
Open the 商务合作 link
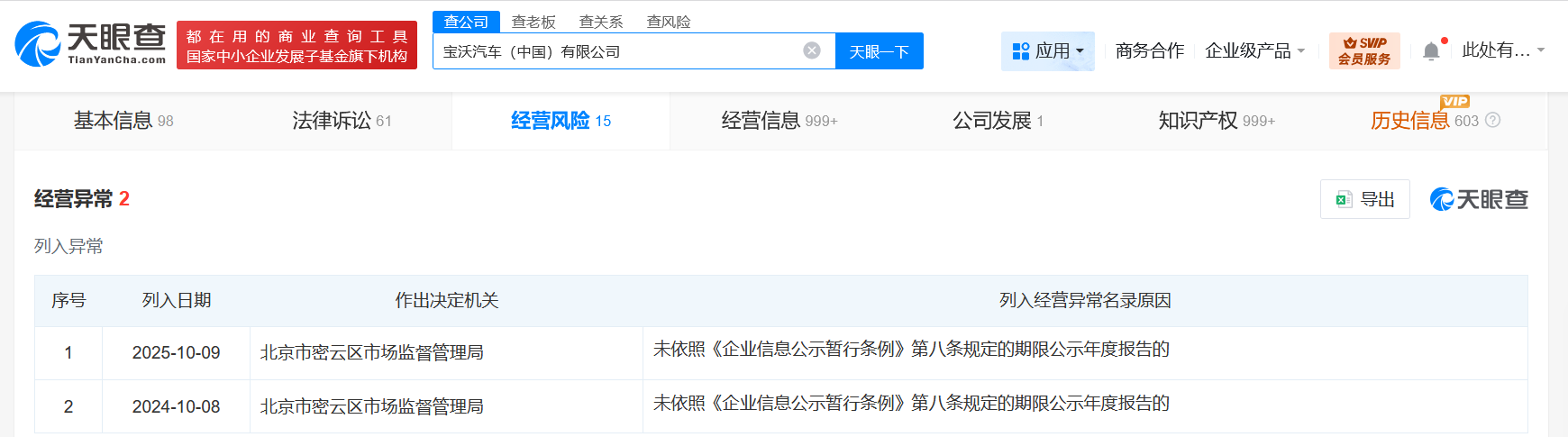pyautogui.click(x=1149, y=51)
